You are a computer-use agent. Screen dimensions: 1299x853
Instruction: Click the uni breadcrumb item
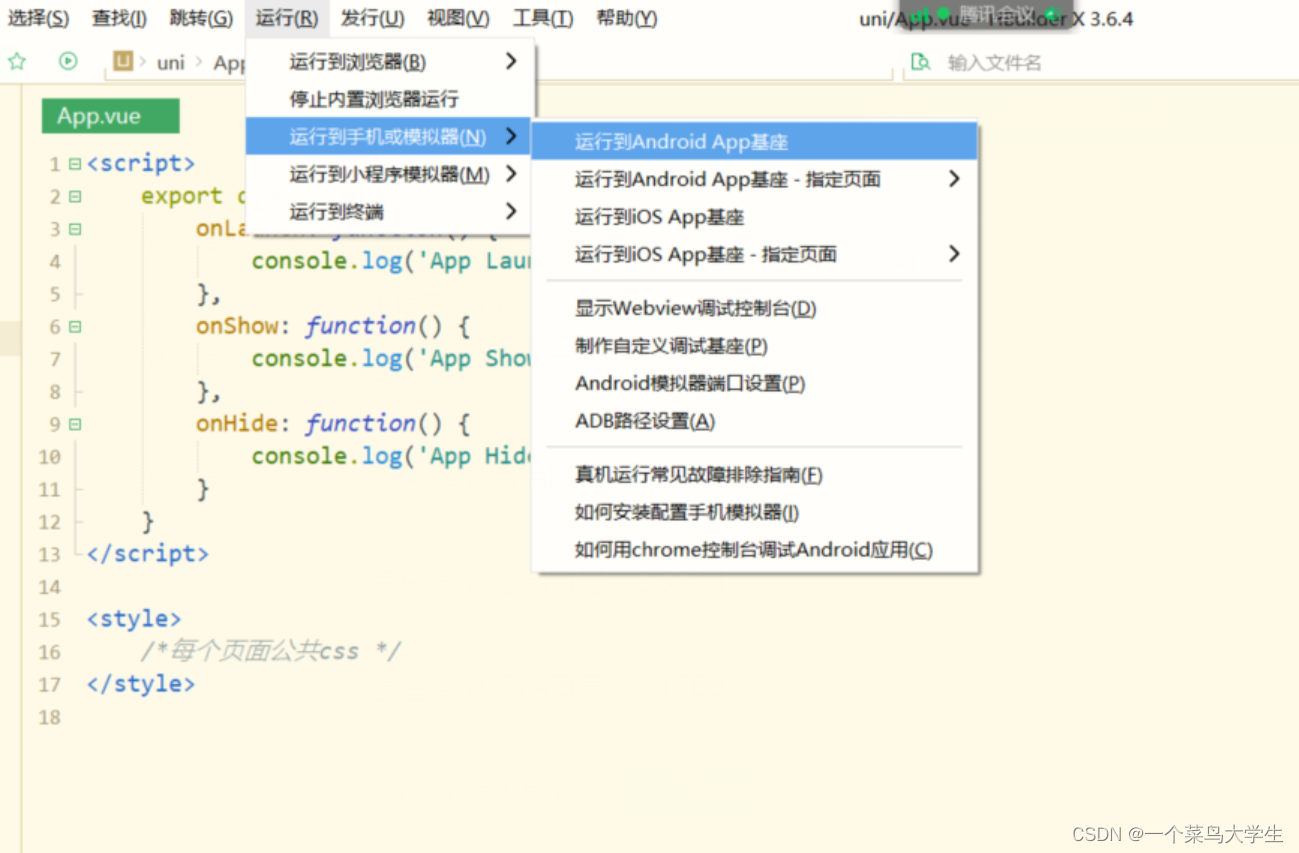pyautogui.click(x=171, y=62)
